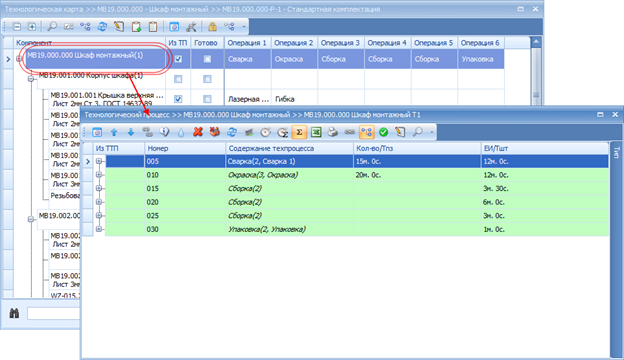
Task: Click the search input field beside binoculars
Action: coord(54,313)
